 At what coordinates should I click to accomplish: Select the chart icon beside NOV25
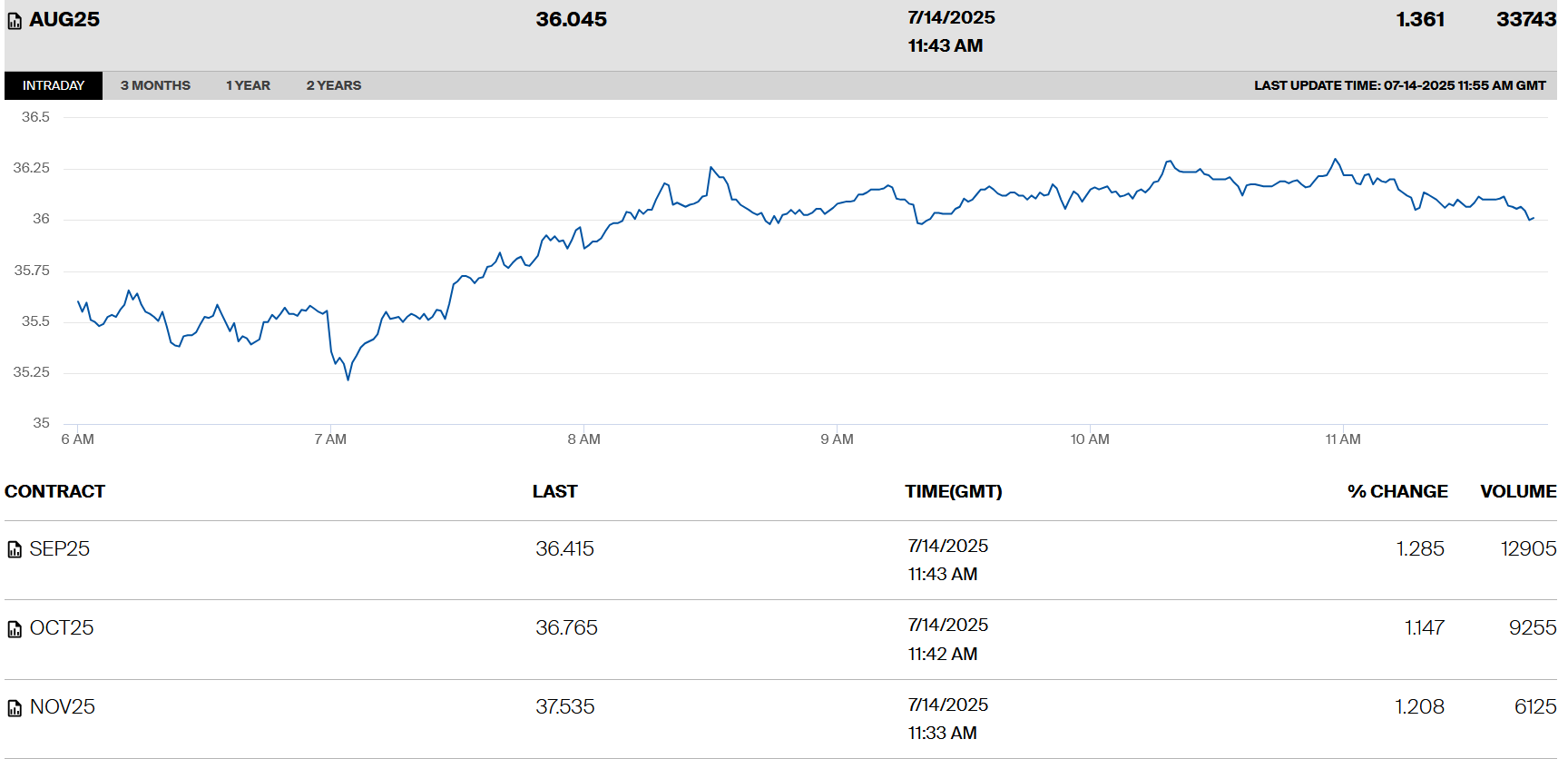pos(15,708)
